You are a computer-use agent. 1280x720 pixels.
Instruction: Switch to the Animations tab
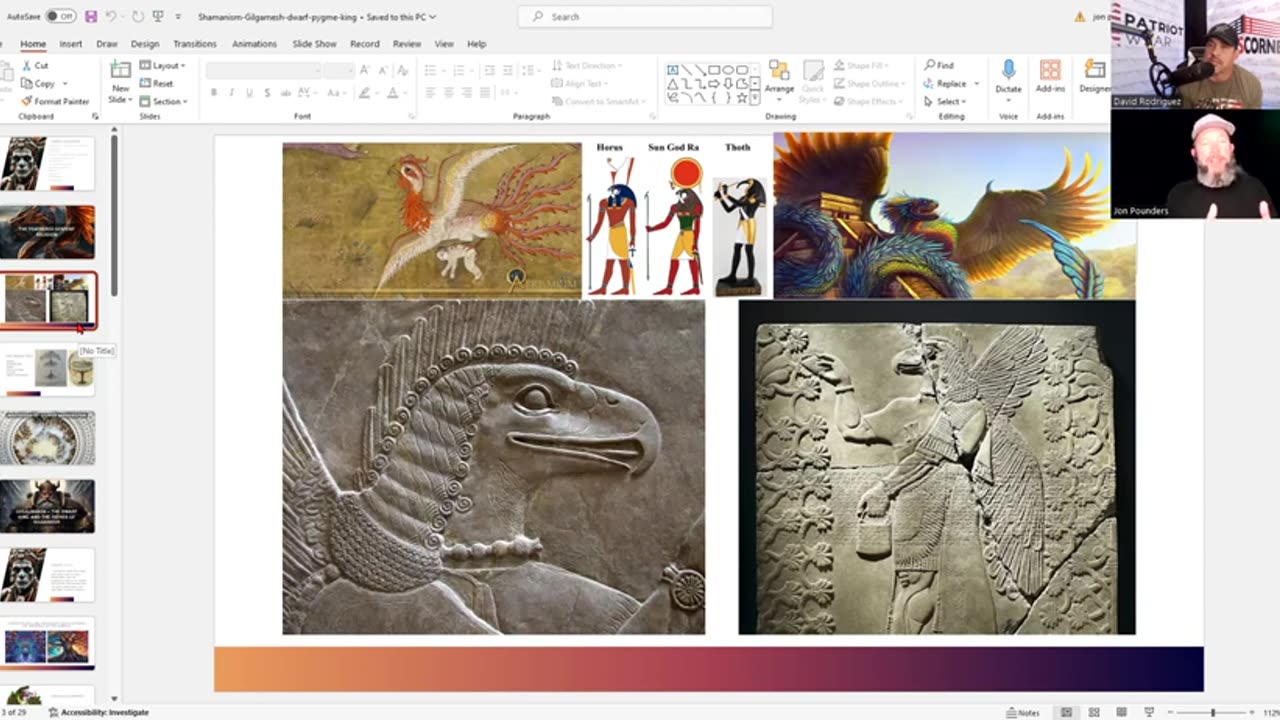click(x=254, y=44)
